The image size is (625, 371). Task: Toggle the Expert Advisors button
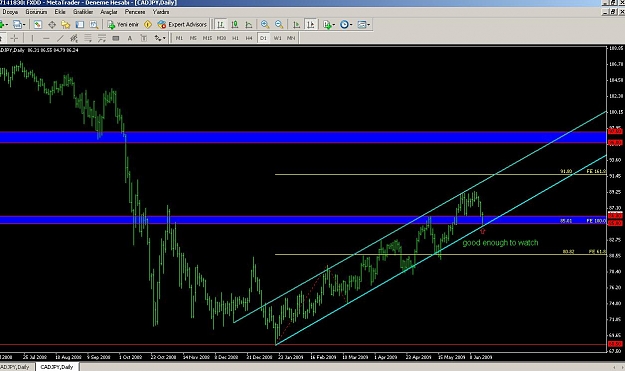coord(182,25)
